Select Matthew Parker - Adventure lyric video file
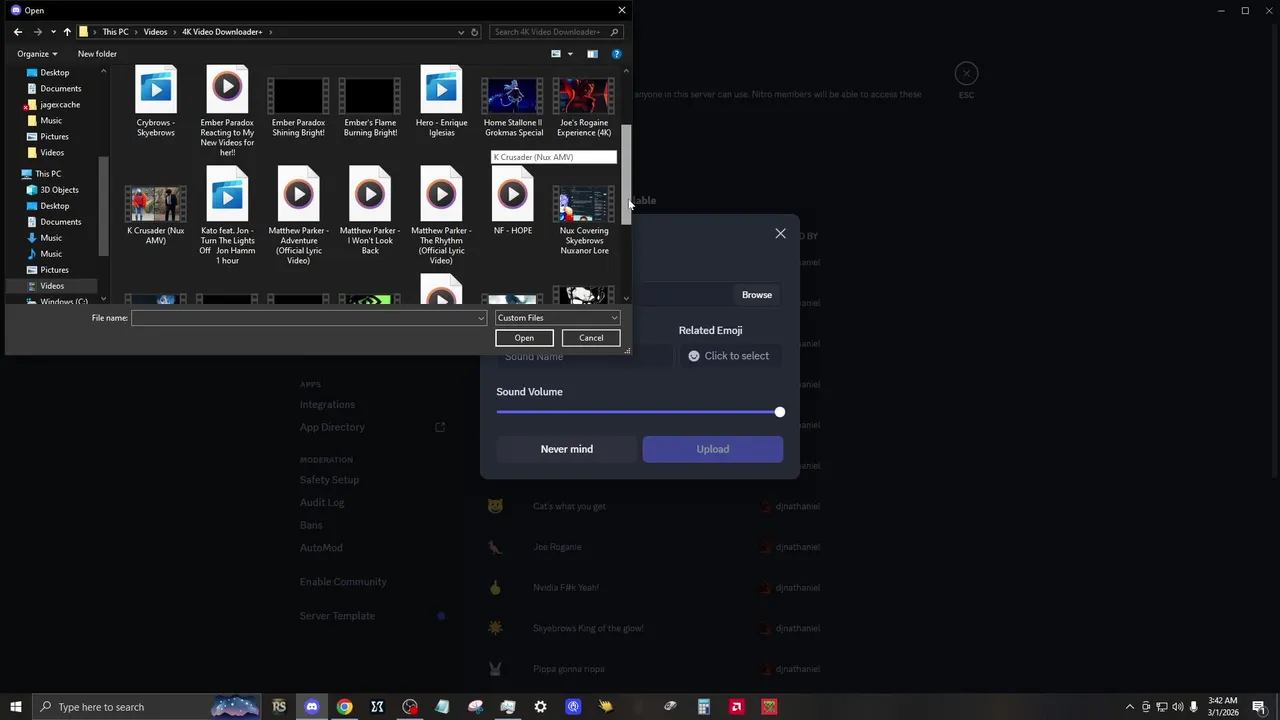1280x720 pixels. pyautogui.click(x=298, y=216)
